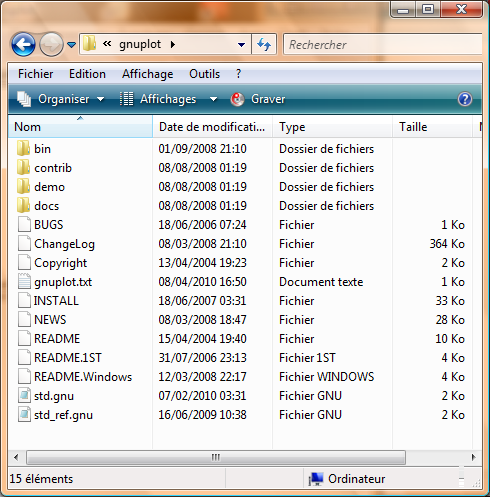Show parent locations via double chevron
The image size is (490, 497).
coord(107,44)
